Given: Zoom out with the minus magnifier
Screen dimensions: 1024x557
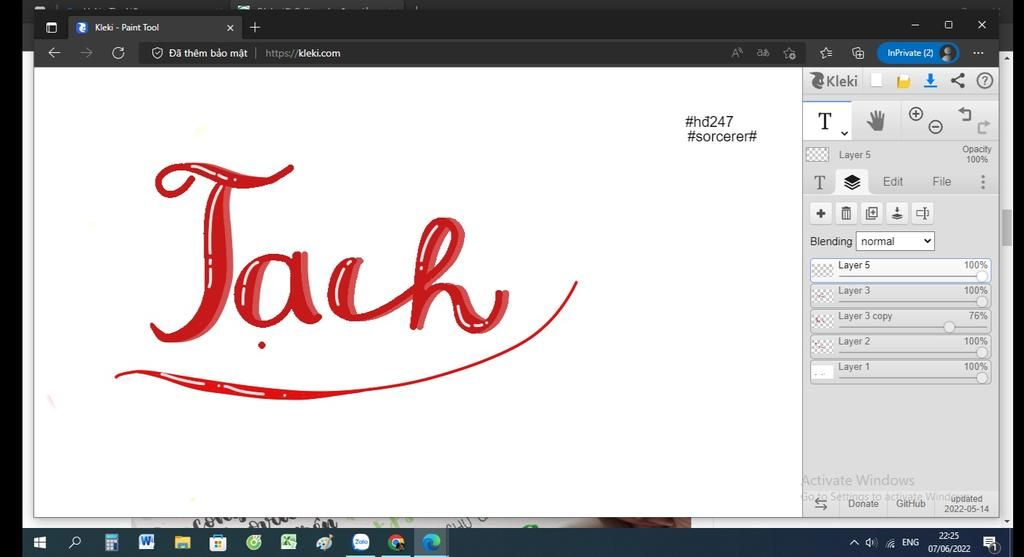Looking at the screenshot, I should 936,127.
